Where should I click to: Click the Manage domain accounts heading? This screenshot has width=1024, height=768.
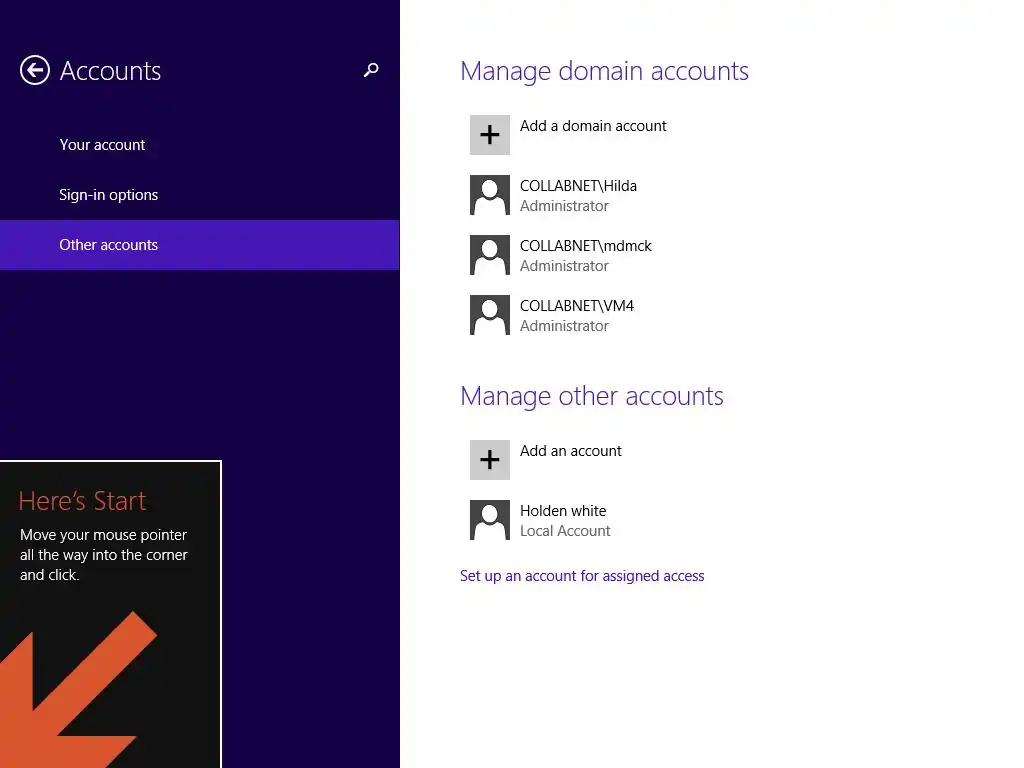(x=604, y=71)
